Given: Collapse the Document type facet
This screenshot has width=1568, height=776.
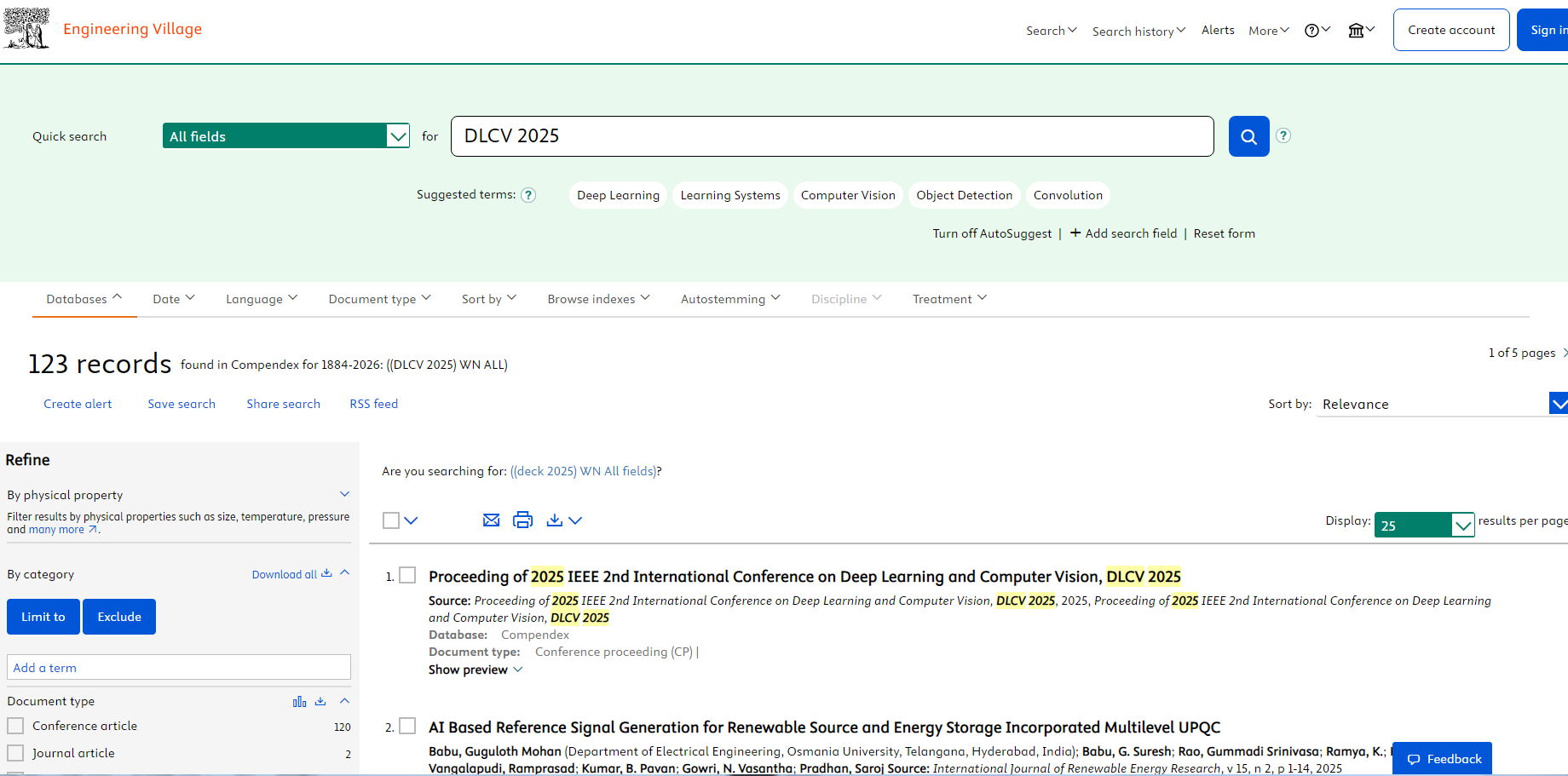Looking at the screenshot, I should click(x=344, y=701).
